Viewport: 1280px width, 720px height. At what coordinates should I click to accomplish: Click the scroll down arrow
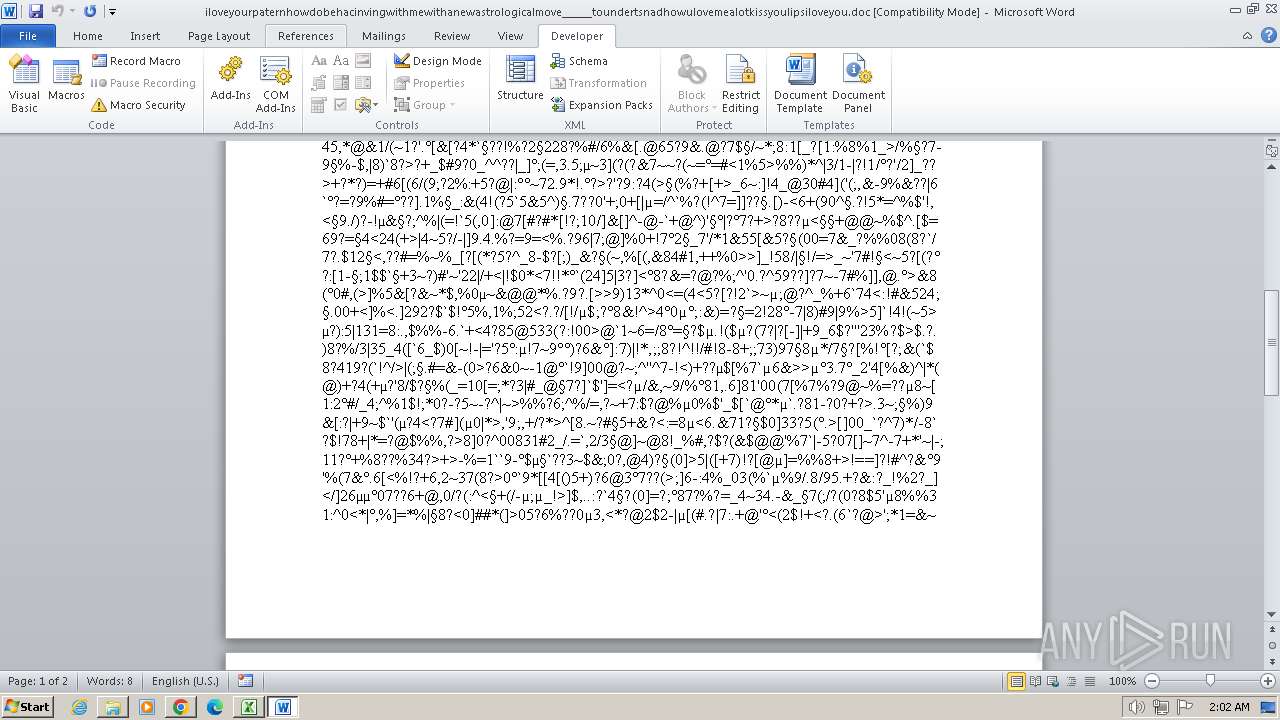click(1272, 615)
